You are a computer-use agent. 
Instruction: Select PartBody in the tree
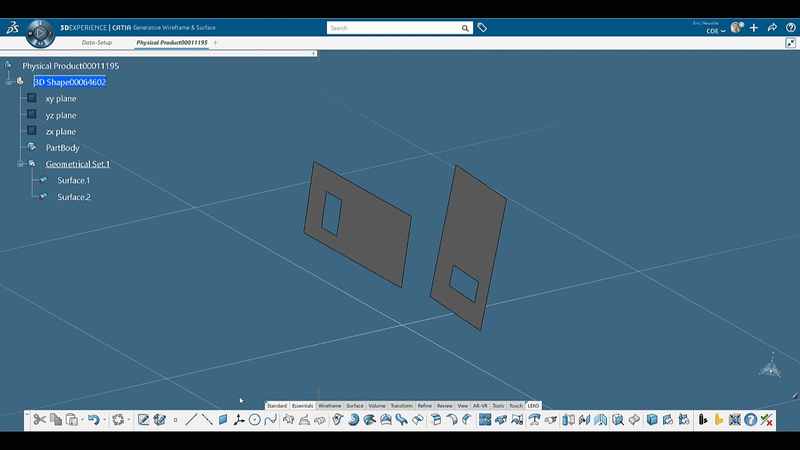pos(62,148)
